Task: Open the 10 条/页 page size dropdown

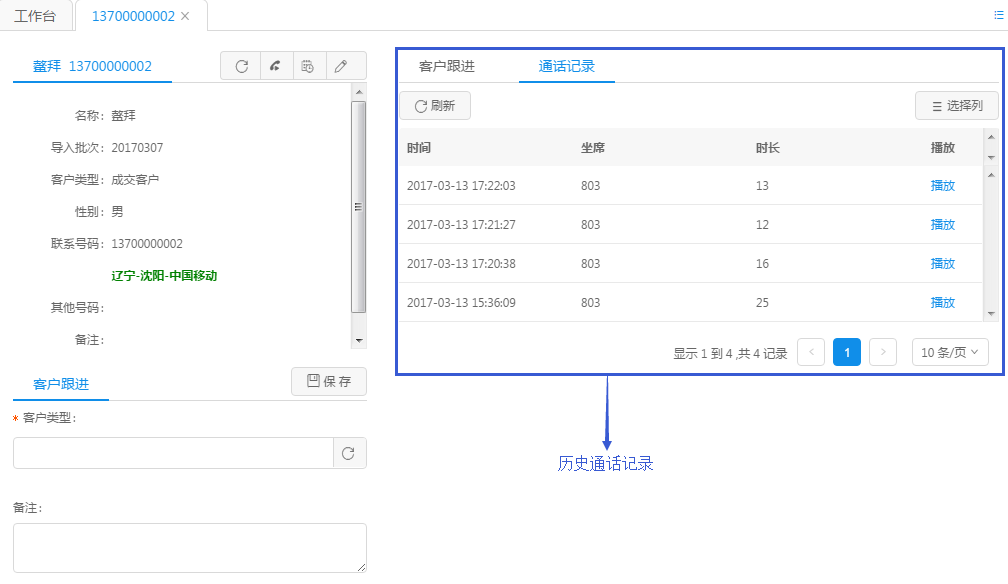Action: 950,352
